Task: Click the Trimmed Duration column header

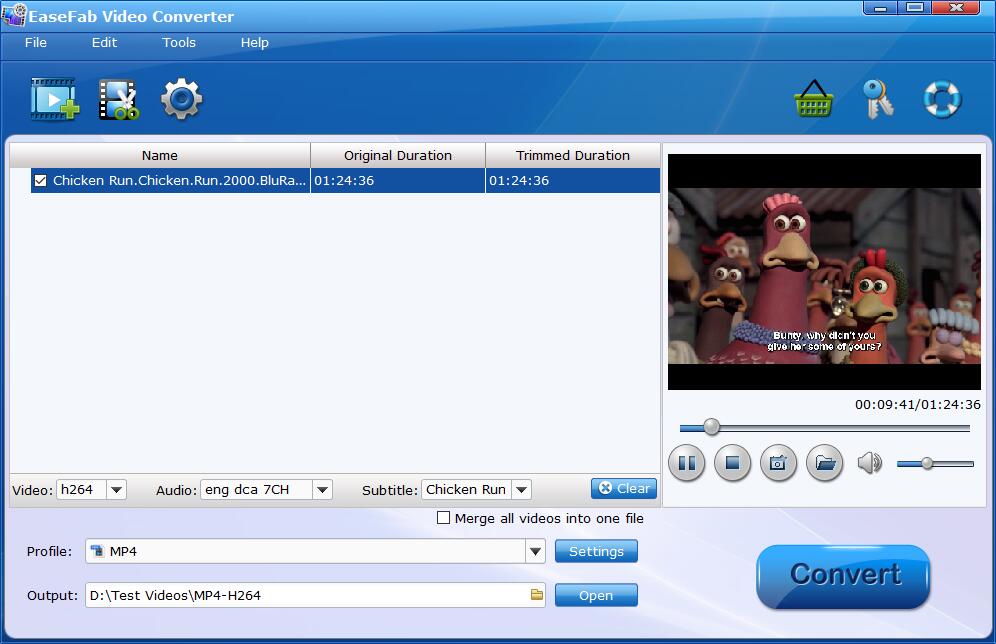Action: click(572, 156)
